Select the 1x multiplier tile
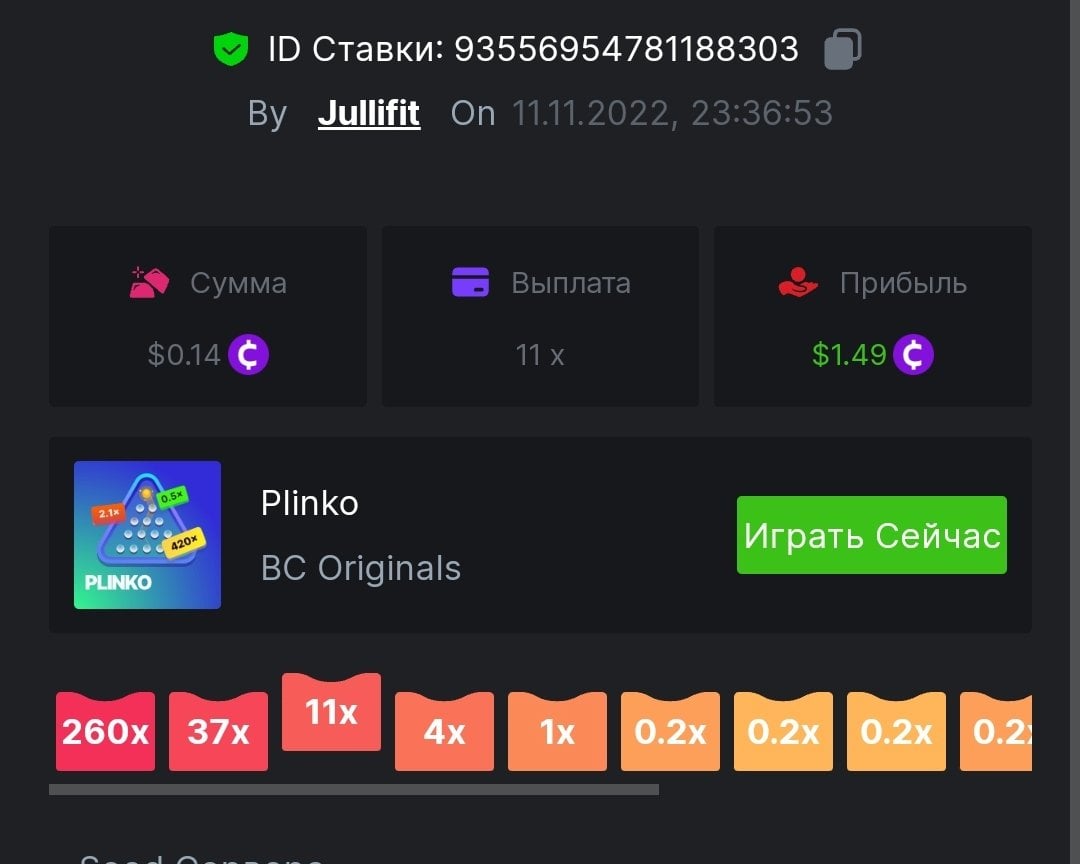 tap(557, 732)
